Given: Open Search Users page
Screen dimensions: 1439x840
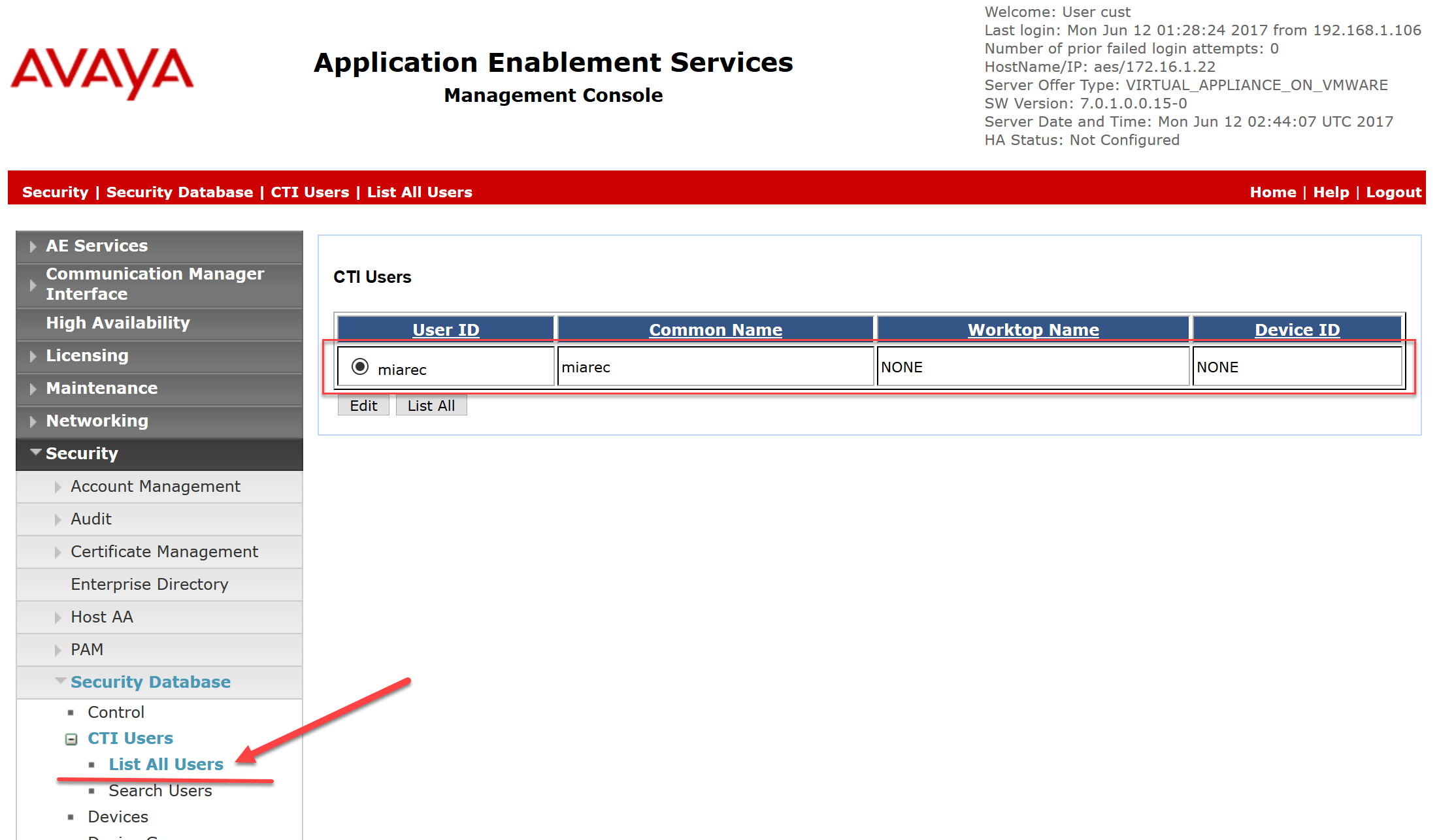Looking at the screenshot, I should (x=160, y=790).
